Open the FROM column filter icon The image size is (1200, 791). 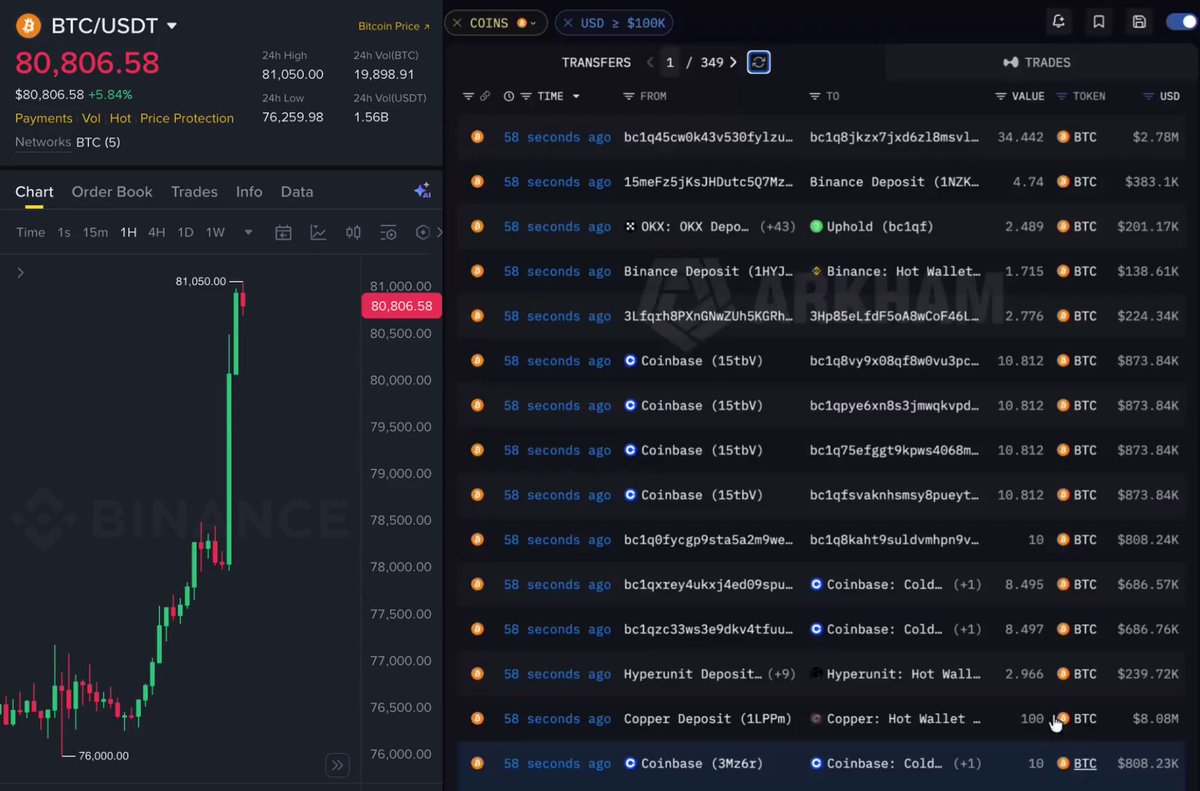click(628, 96)
